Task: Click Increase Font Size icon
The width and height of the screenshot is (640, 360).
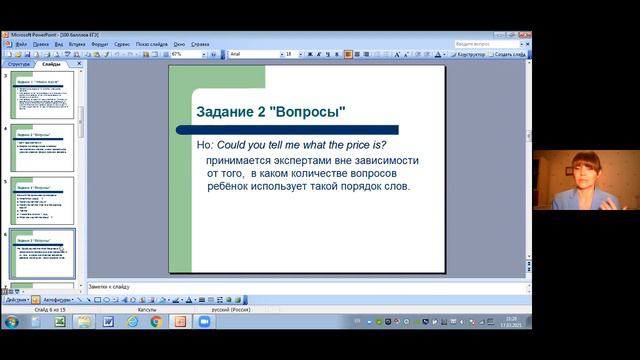Action: pos(397,54)
